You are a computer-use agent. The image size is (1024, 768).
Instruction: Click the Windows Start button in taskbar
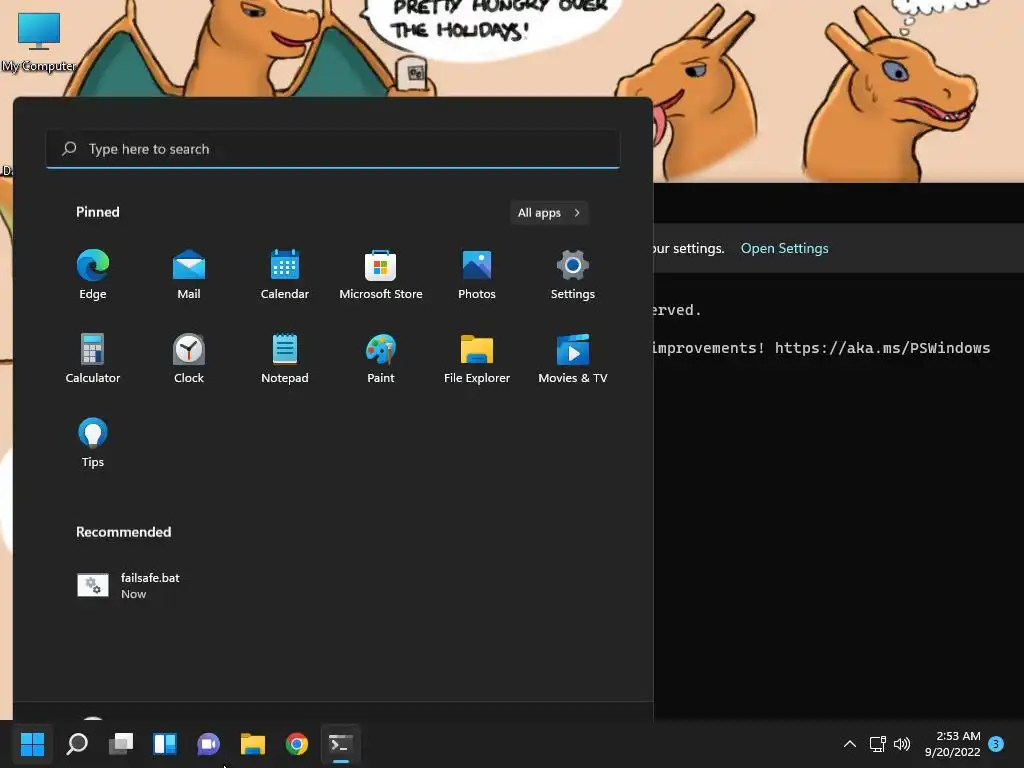pyautogui.click(x=32, y=744)
